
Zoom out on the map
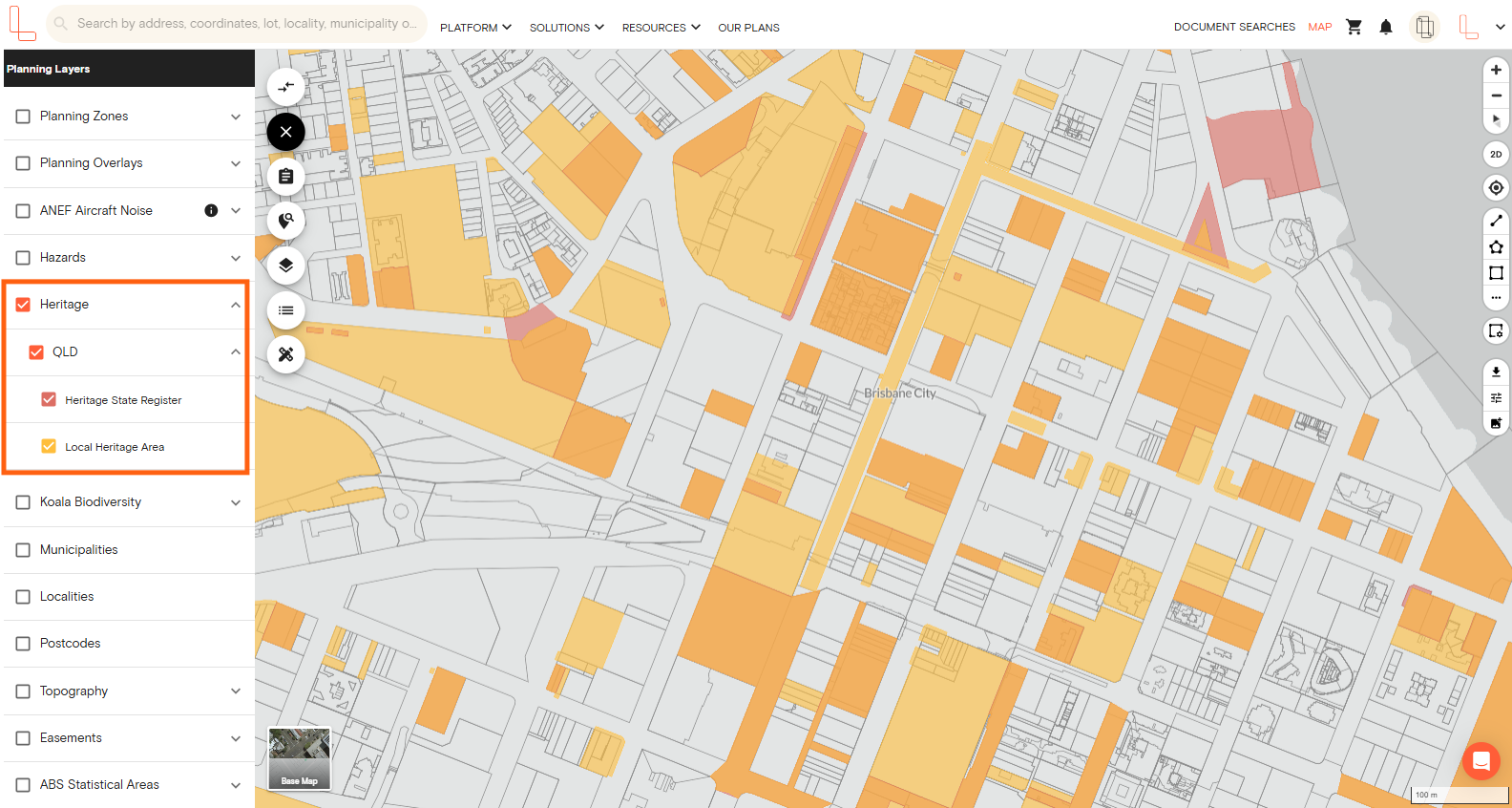1496,96
